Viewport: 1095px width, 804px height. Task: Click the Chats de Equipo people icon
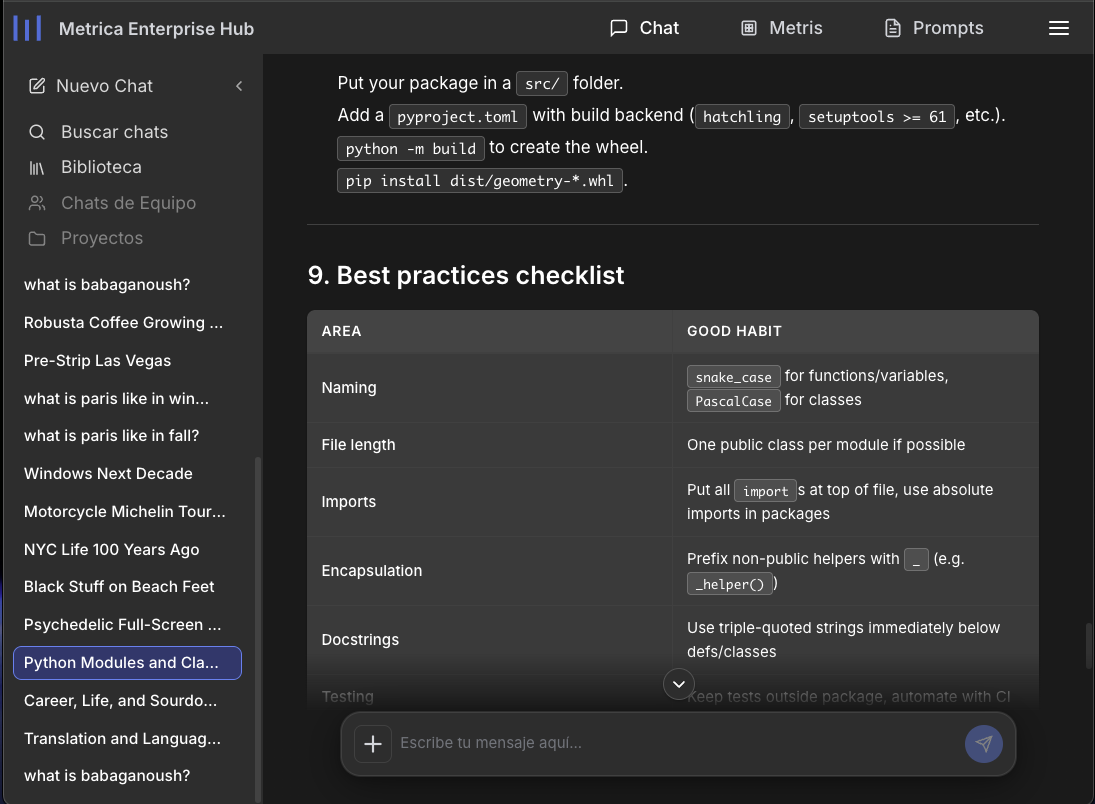(37, 203)
